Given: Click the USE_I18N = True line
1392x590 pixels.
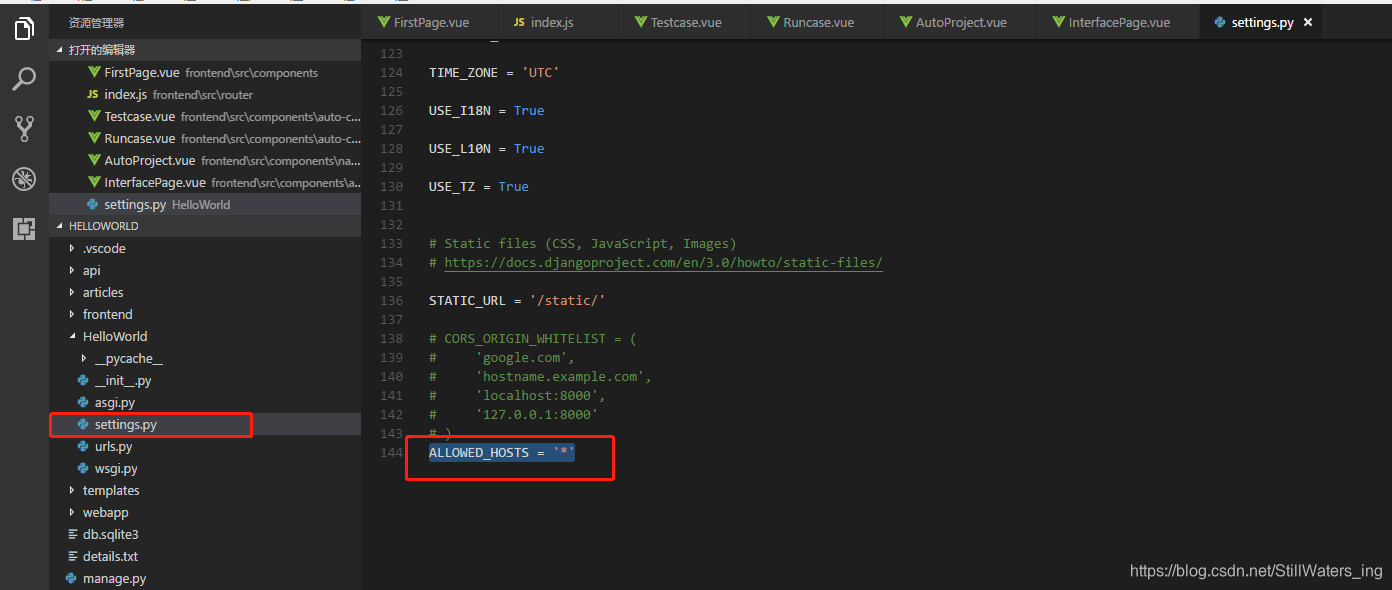Looking at the screenshot, I should pos(486,110).
